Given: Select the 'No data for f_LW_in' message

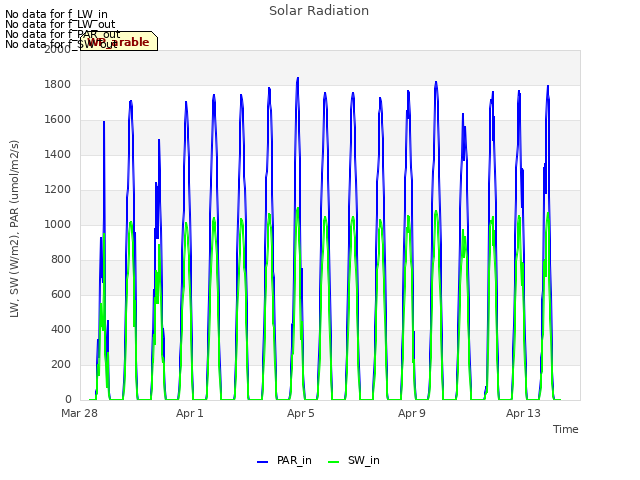Looking at the screenshot, I should click(x=56, y=15).
